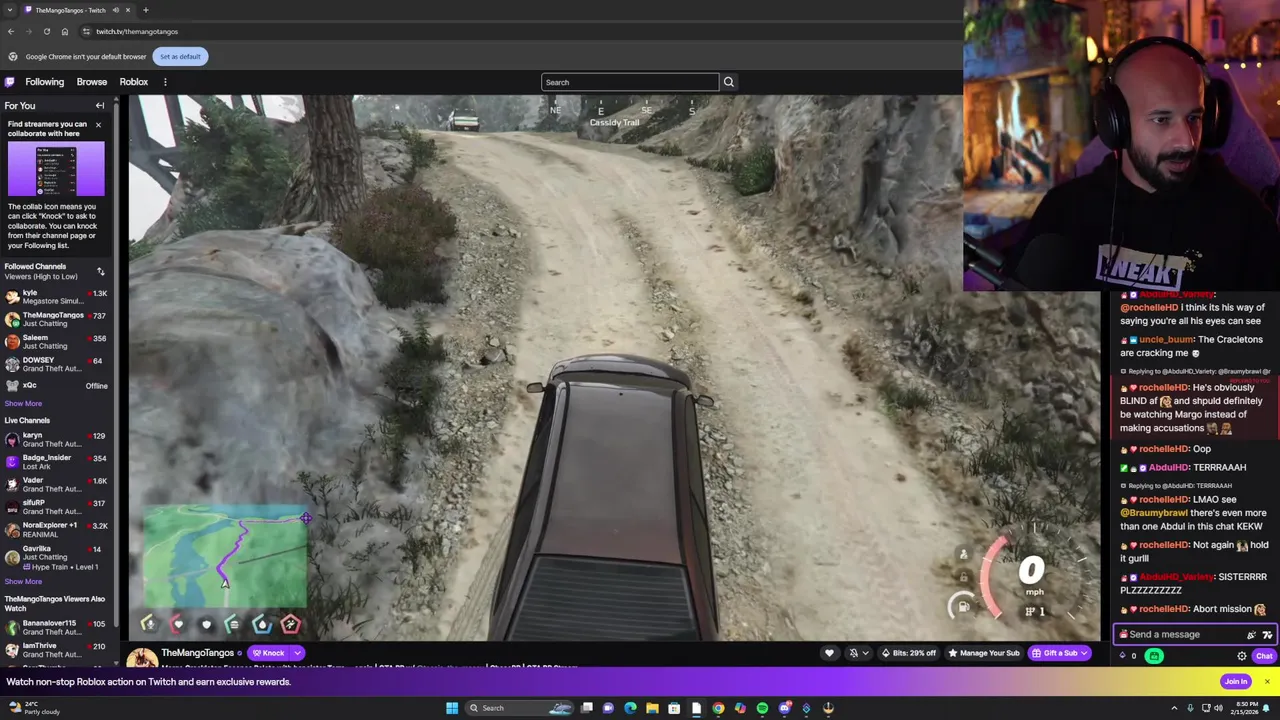
Task: Close the Roblox promo banner
Action: point(1267,682)
